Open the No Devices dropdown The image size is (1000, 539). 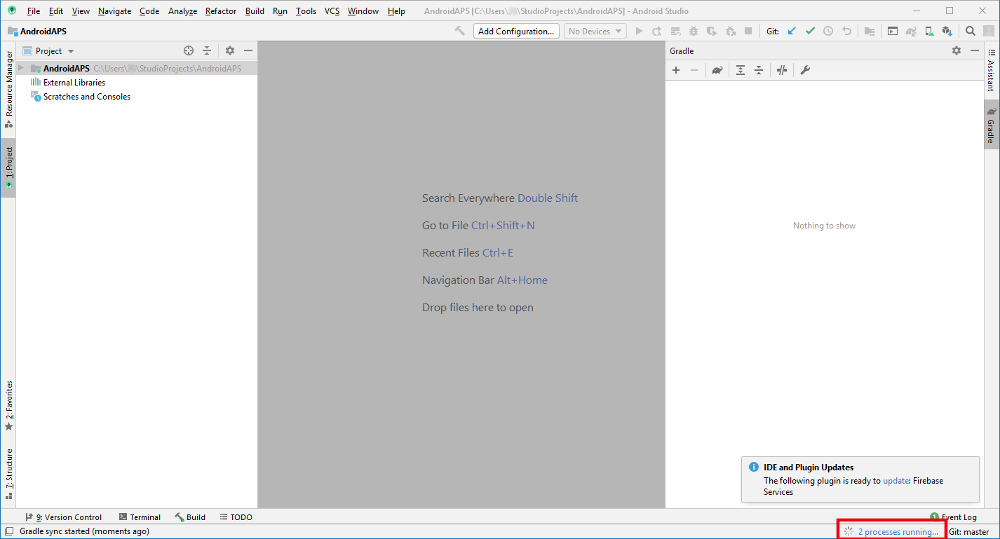pyautogui.click(x=594, y=31)
